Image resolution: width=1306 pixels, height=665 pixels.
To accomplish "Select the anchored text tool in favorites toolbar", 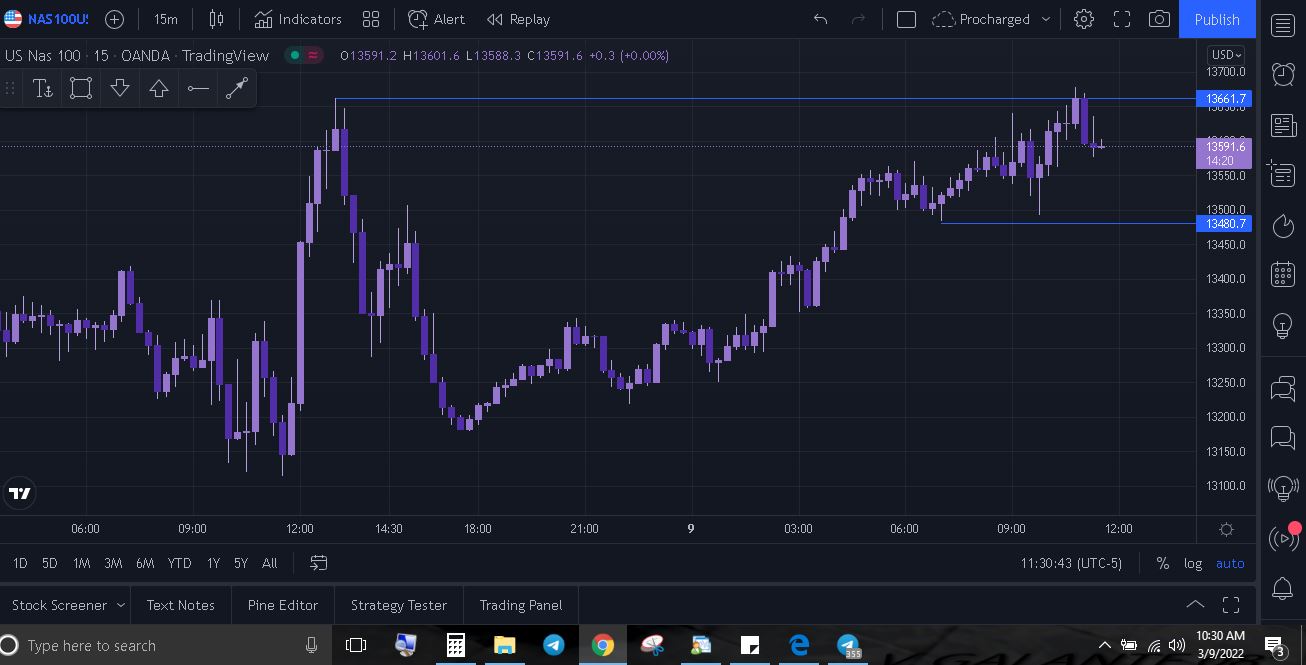I will [43, 88].
